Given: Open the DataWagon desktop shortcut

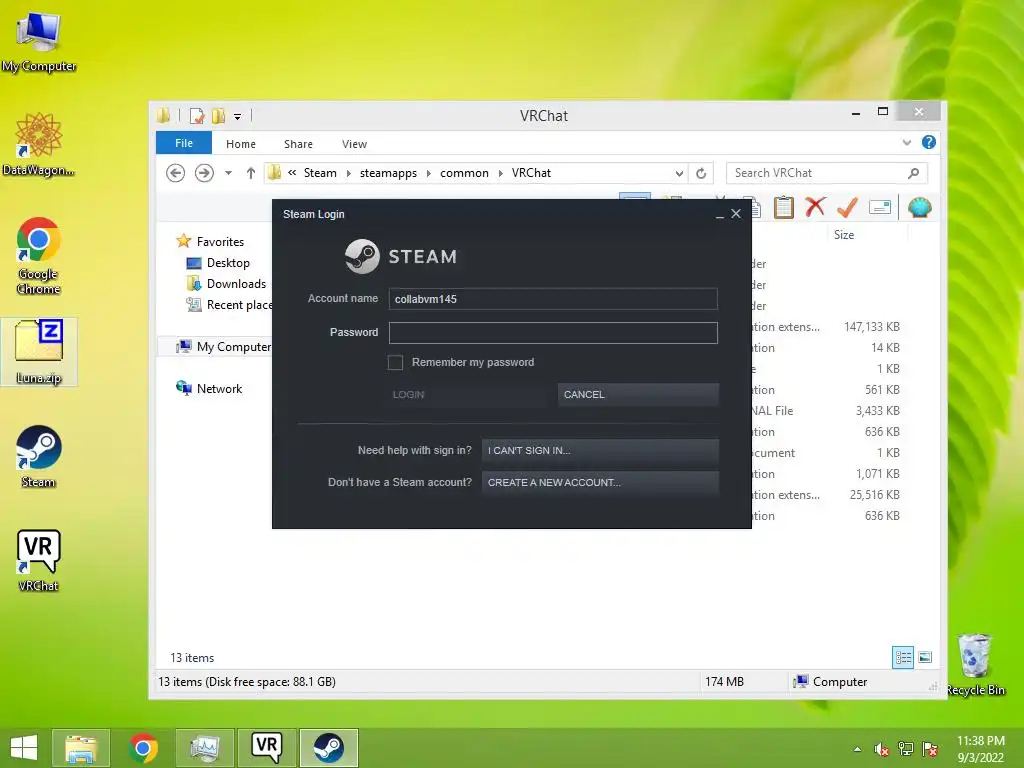Looking at the screenshot, I should point(39,144).
